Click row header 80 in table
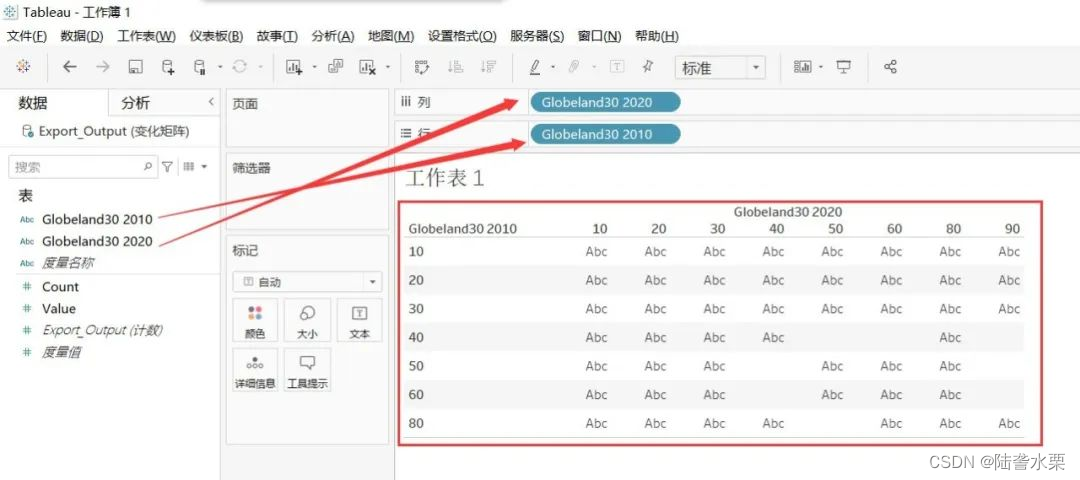 point(416,423)
